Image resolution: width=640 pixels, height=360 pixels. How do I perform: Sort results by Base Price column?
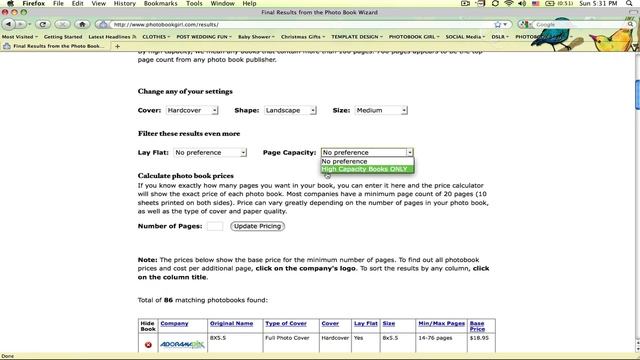(477, 326)
